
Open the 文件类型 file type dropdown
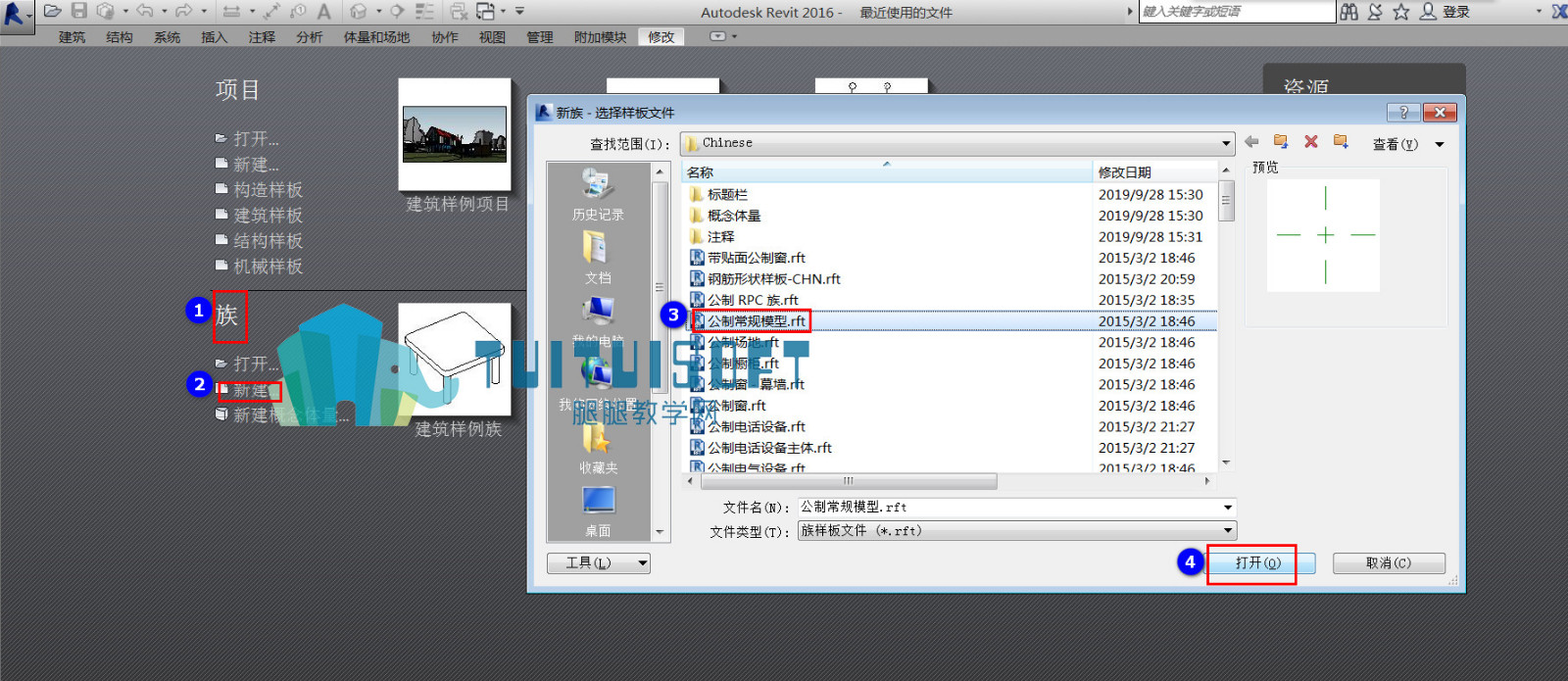[1017, 531]
